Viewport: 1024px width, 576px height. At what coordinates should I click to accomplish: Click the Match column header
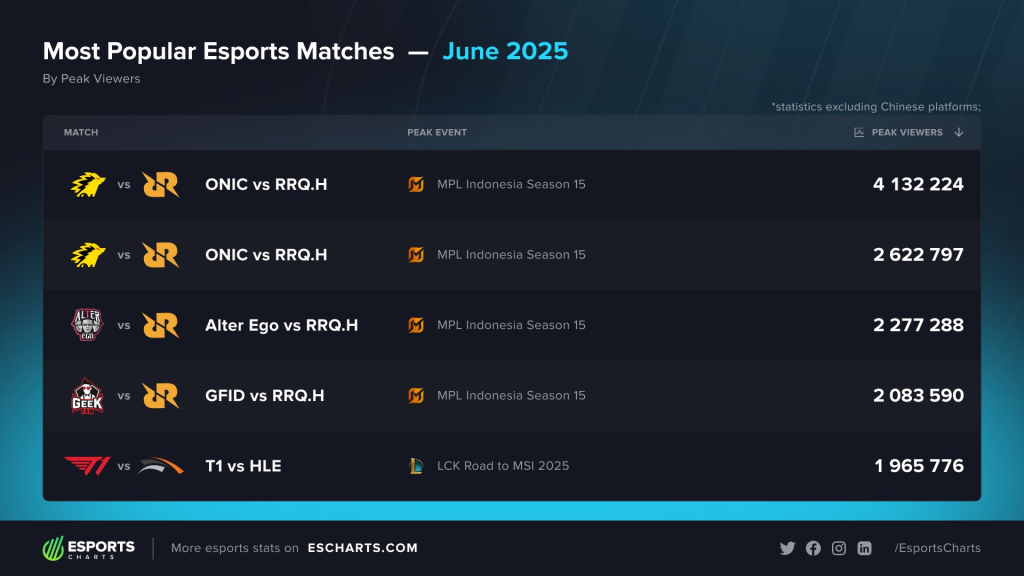pos(81,132)
